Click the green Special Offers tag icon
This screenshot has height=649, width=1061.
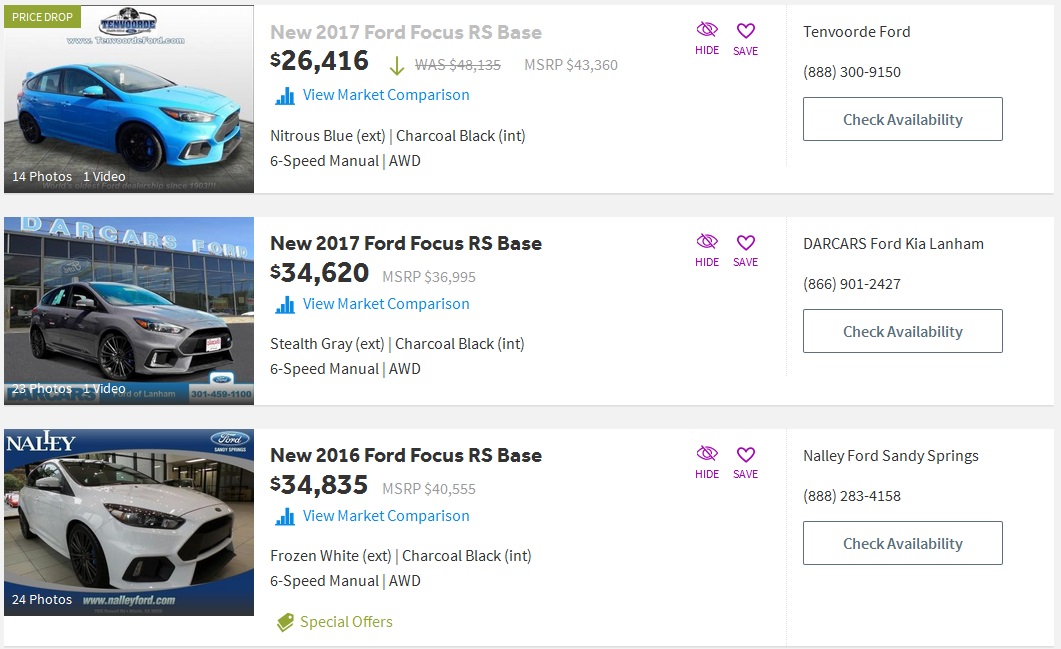tap(285, 622)
